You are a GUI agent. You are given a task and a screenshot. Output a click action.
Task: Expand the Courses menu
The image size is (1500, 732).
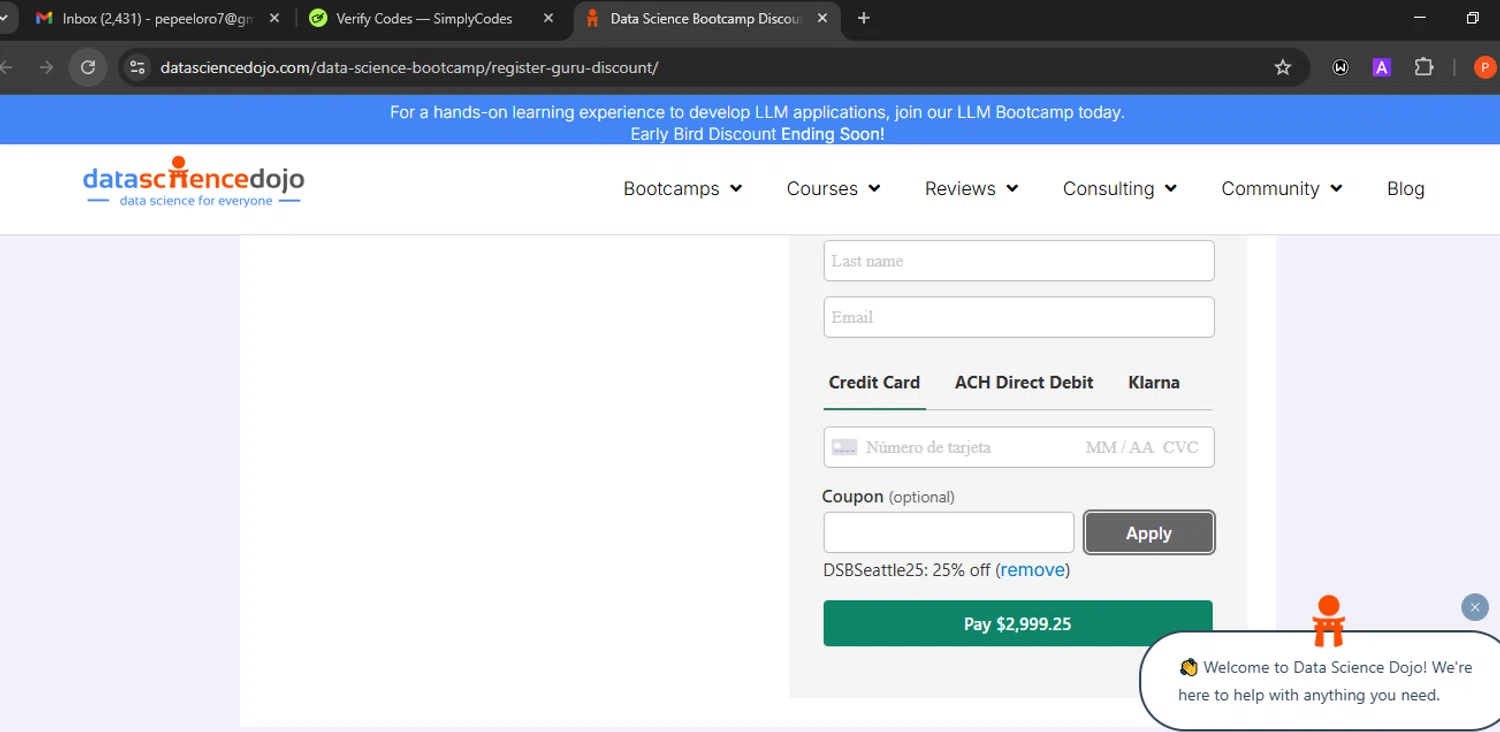point(833,188)
